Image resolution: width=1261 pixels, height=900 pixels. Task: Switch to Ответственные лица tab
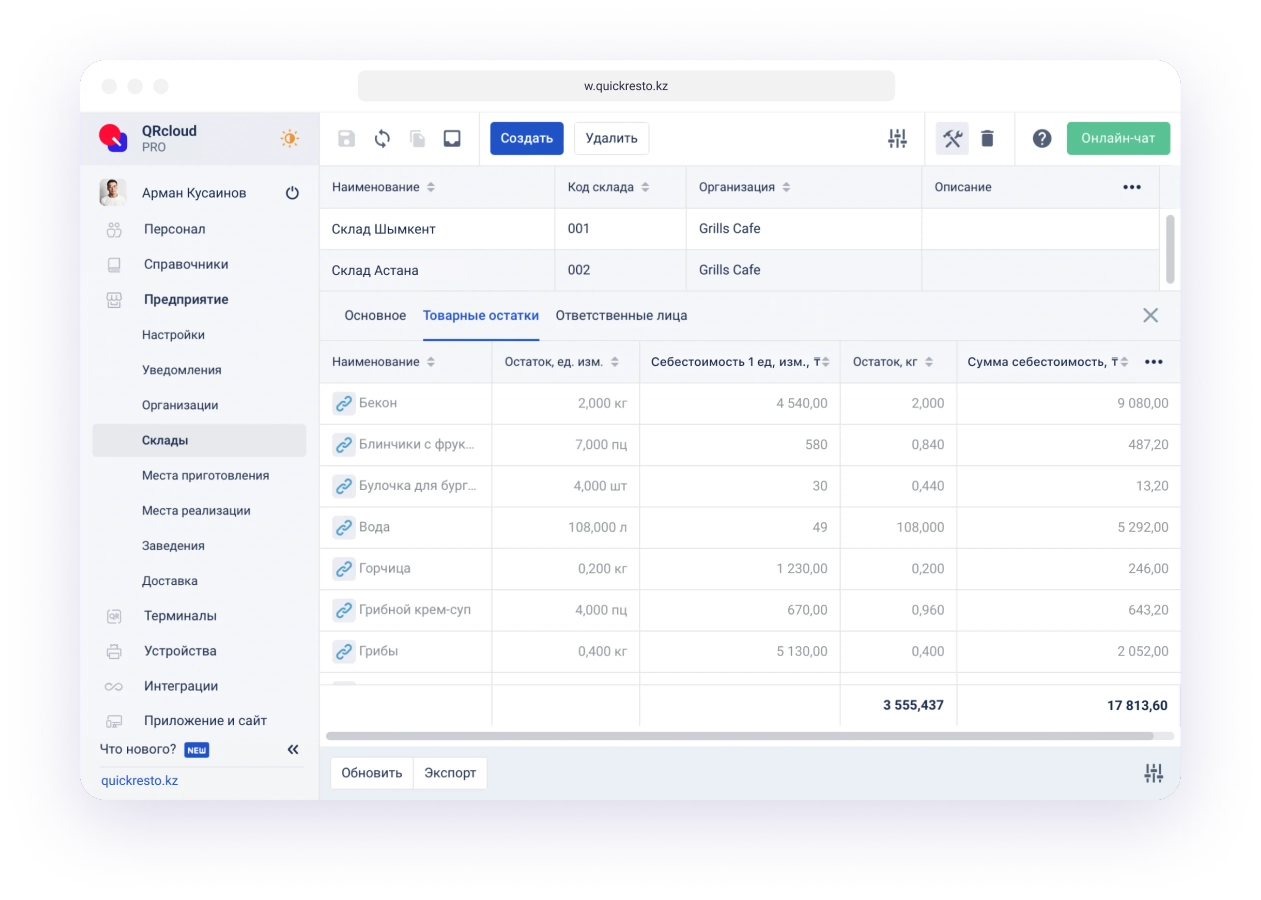pos(621,316)
